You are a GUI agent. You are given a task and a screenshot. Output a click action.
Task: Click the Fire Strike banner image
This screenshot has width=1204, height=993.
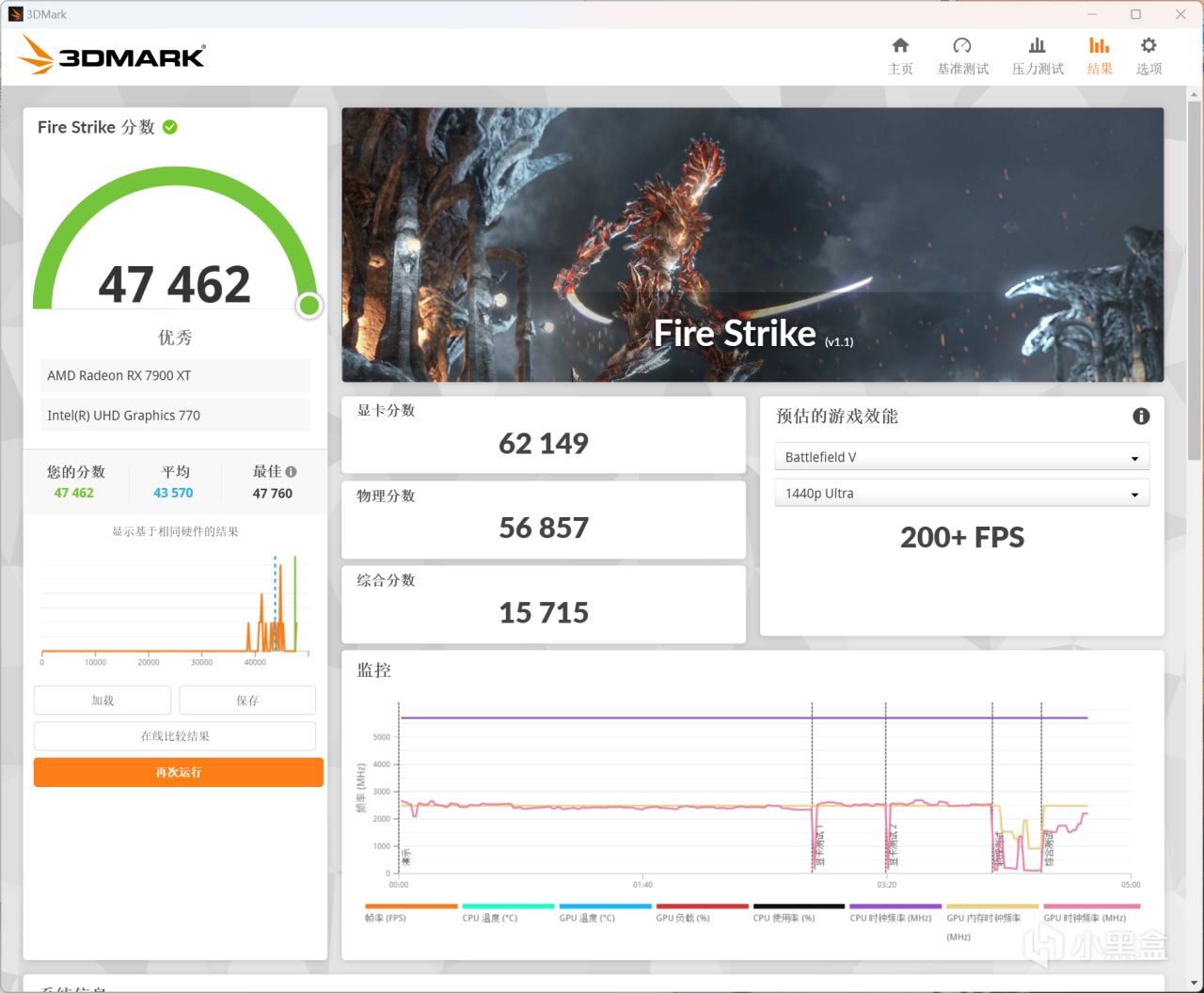(x=752, y=244)
